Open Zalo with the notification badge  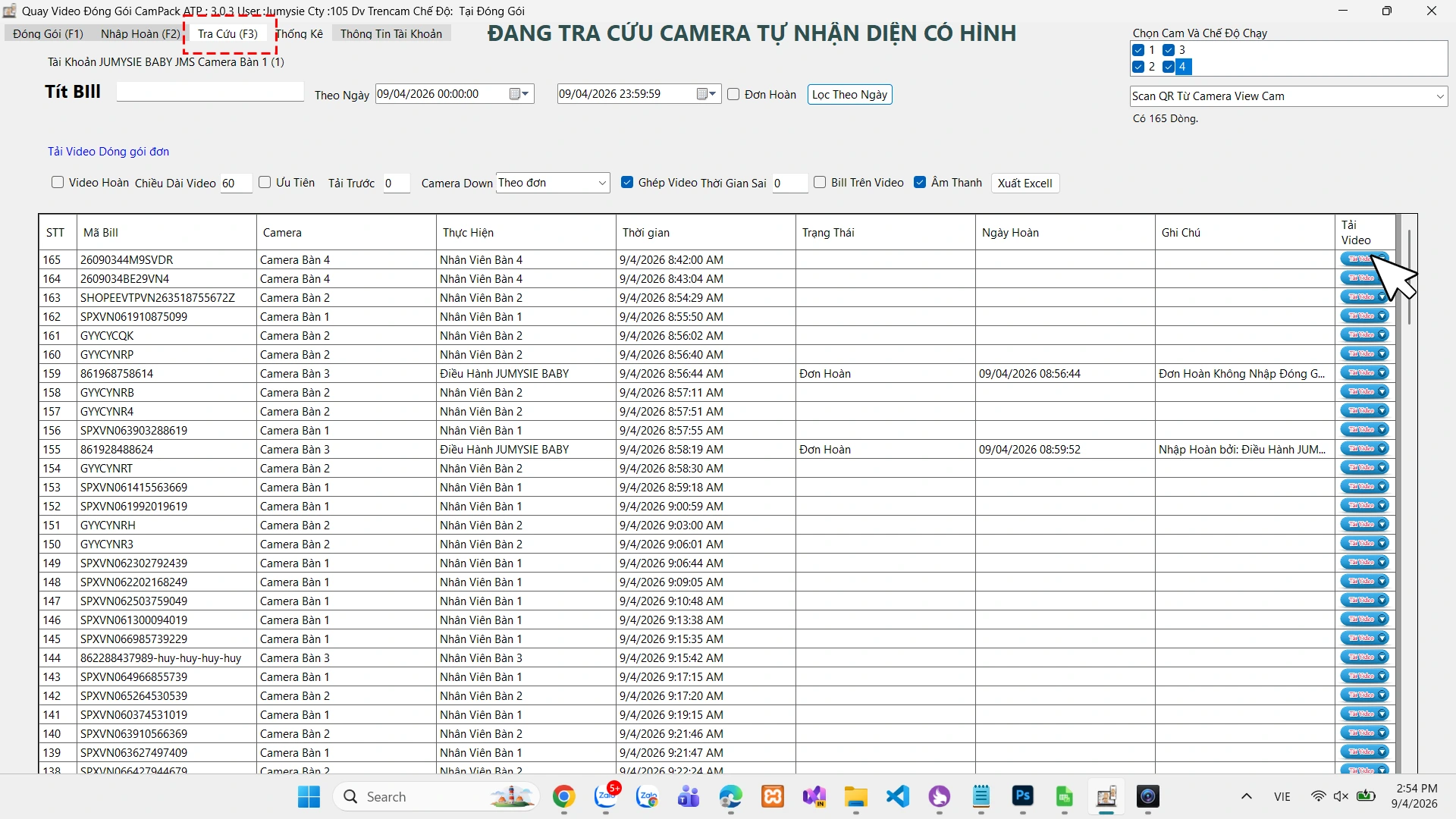607,797
